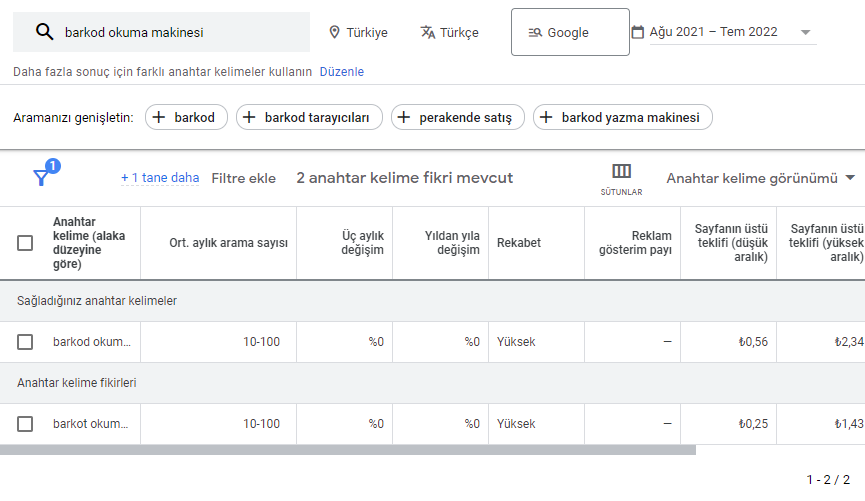Sort by Rekabet column header

point(518,243)
